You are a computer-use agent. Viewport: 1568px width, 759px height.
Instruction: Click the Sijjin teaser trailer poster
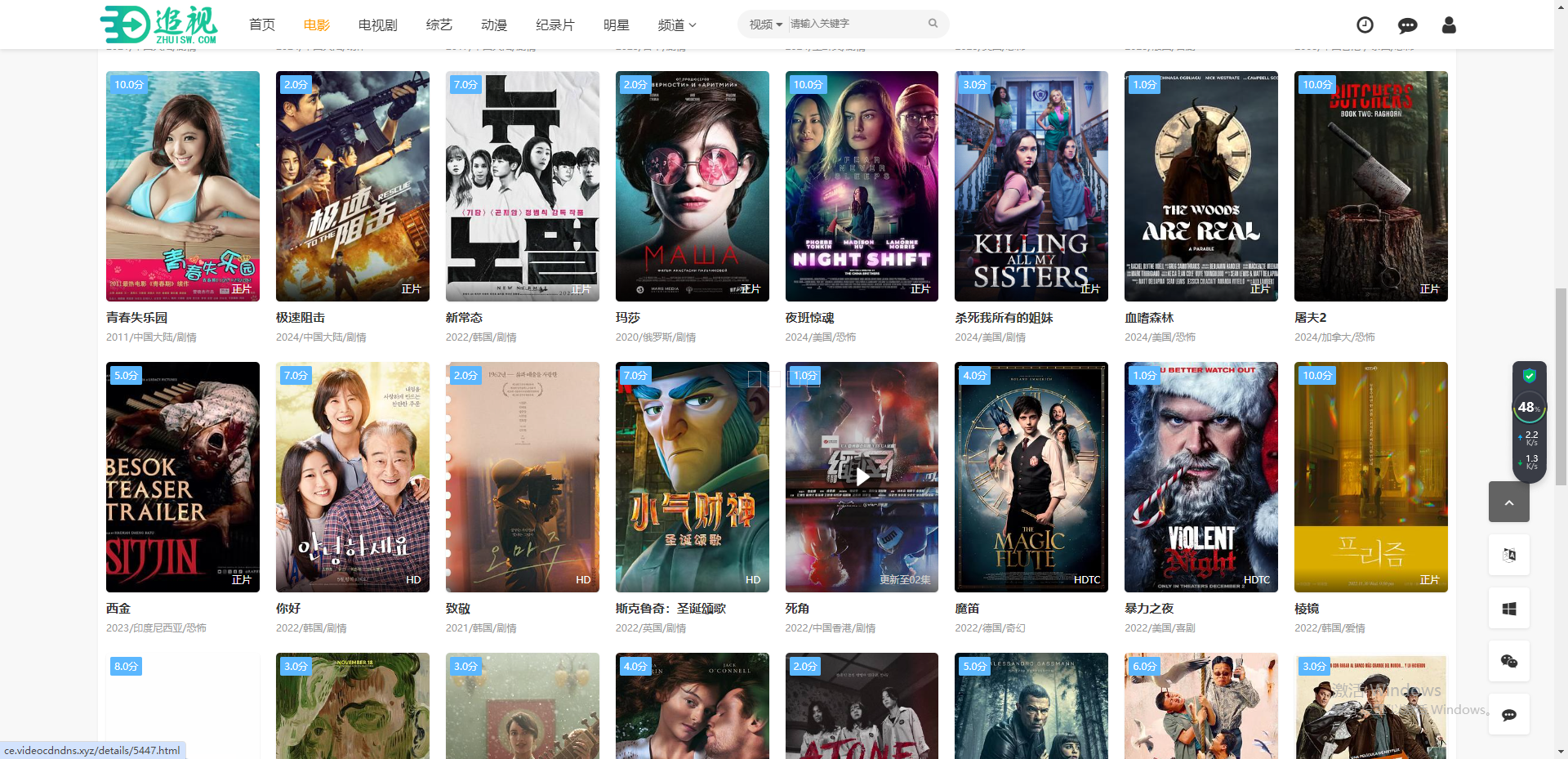pos(183,477)
